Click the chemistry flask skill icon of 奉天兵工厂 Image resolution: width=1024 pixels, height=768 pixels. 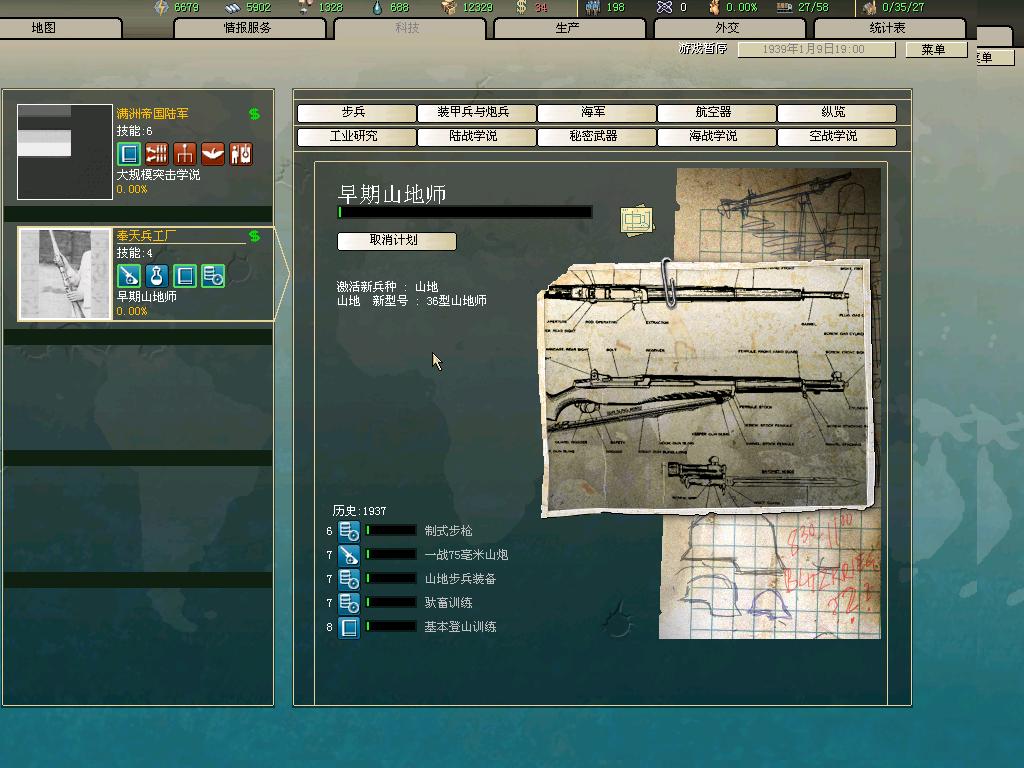(x=157, y=276)
